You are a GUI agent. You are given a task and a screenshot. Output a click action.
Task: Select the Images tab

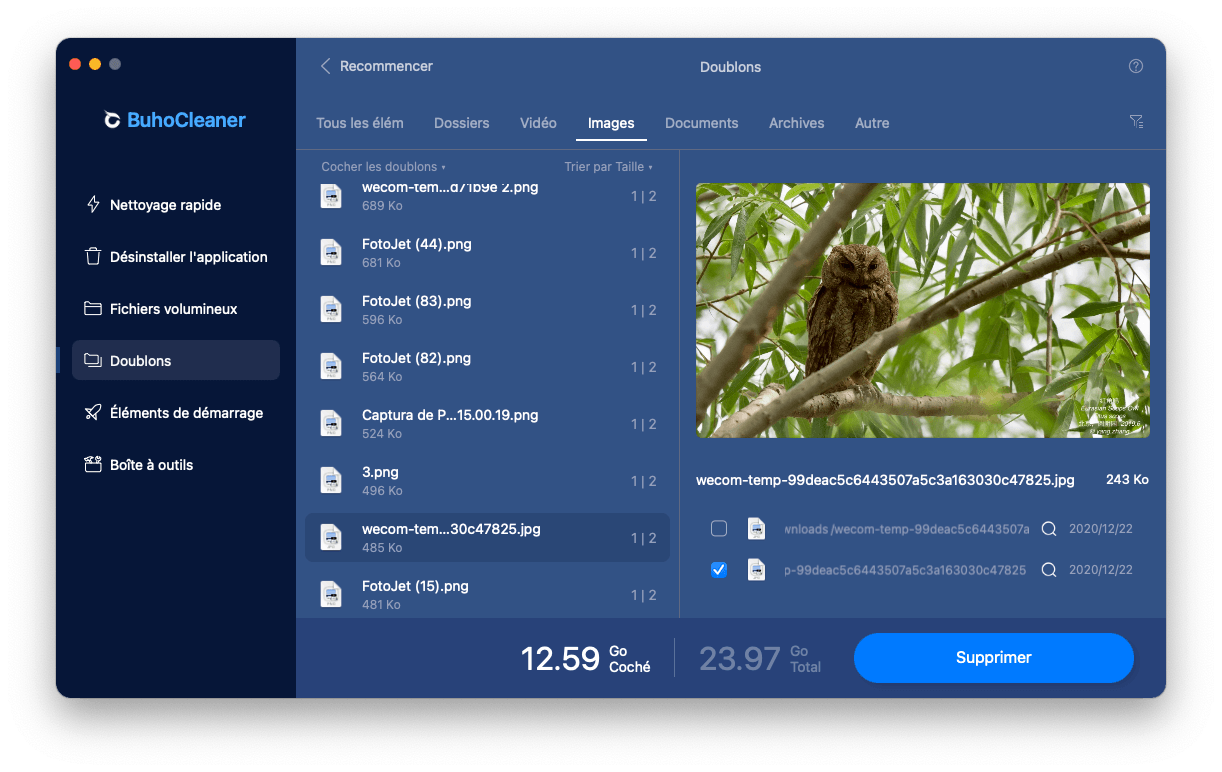(x=611, y=123)
